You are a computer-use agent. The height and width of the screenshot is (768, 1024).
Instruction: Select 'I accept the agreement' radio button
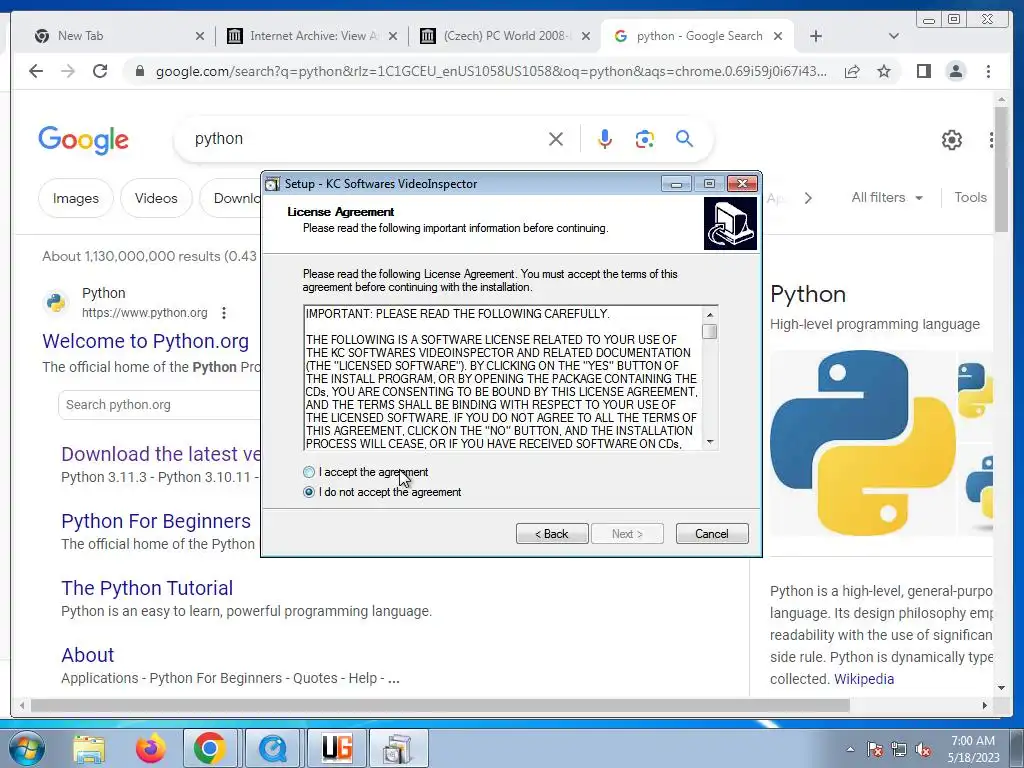[x=309, y=472]
